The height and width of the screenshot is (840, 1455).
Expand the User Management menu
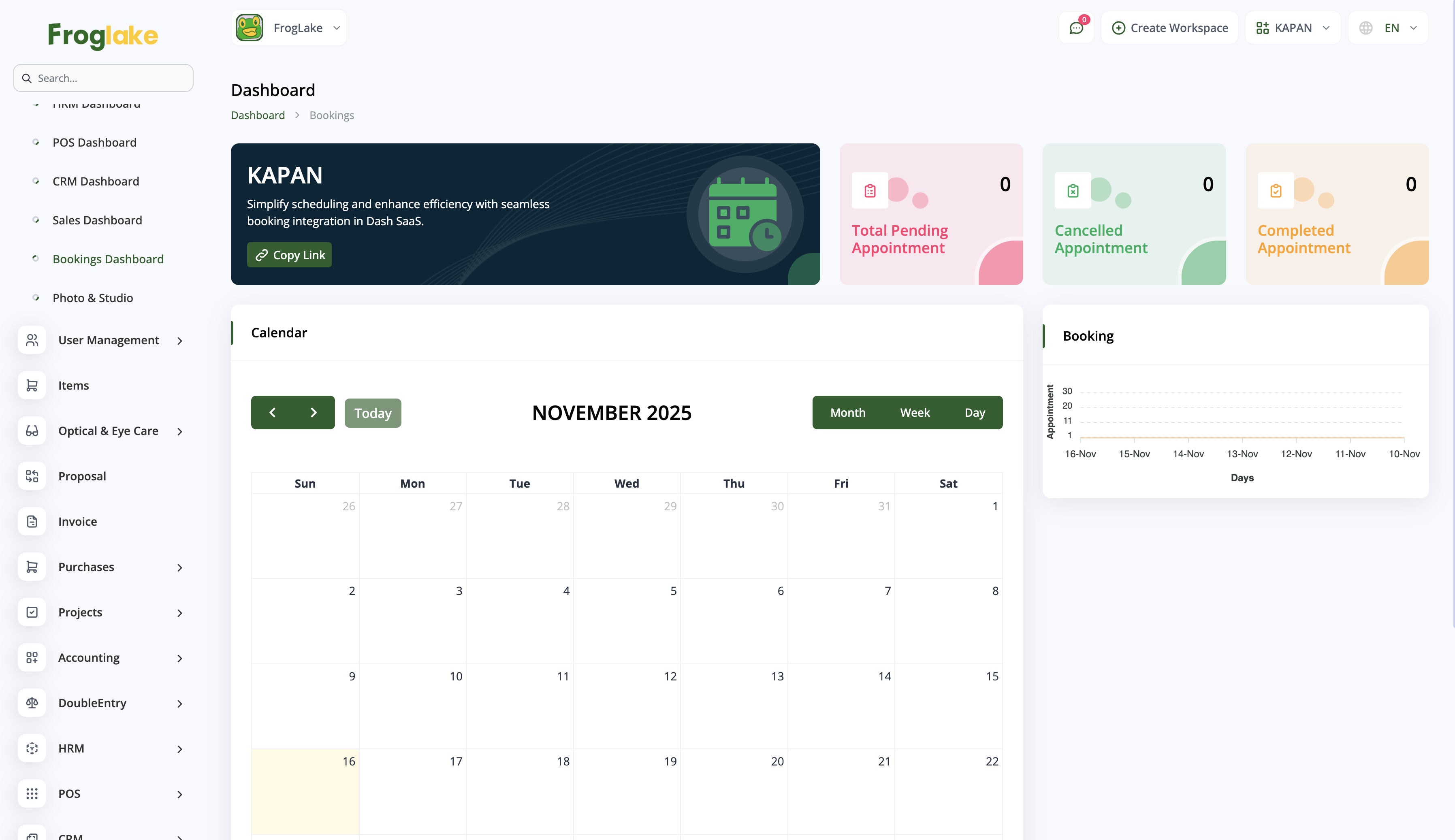point(109,340)
